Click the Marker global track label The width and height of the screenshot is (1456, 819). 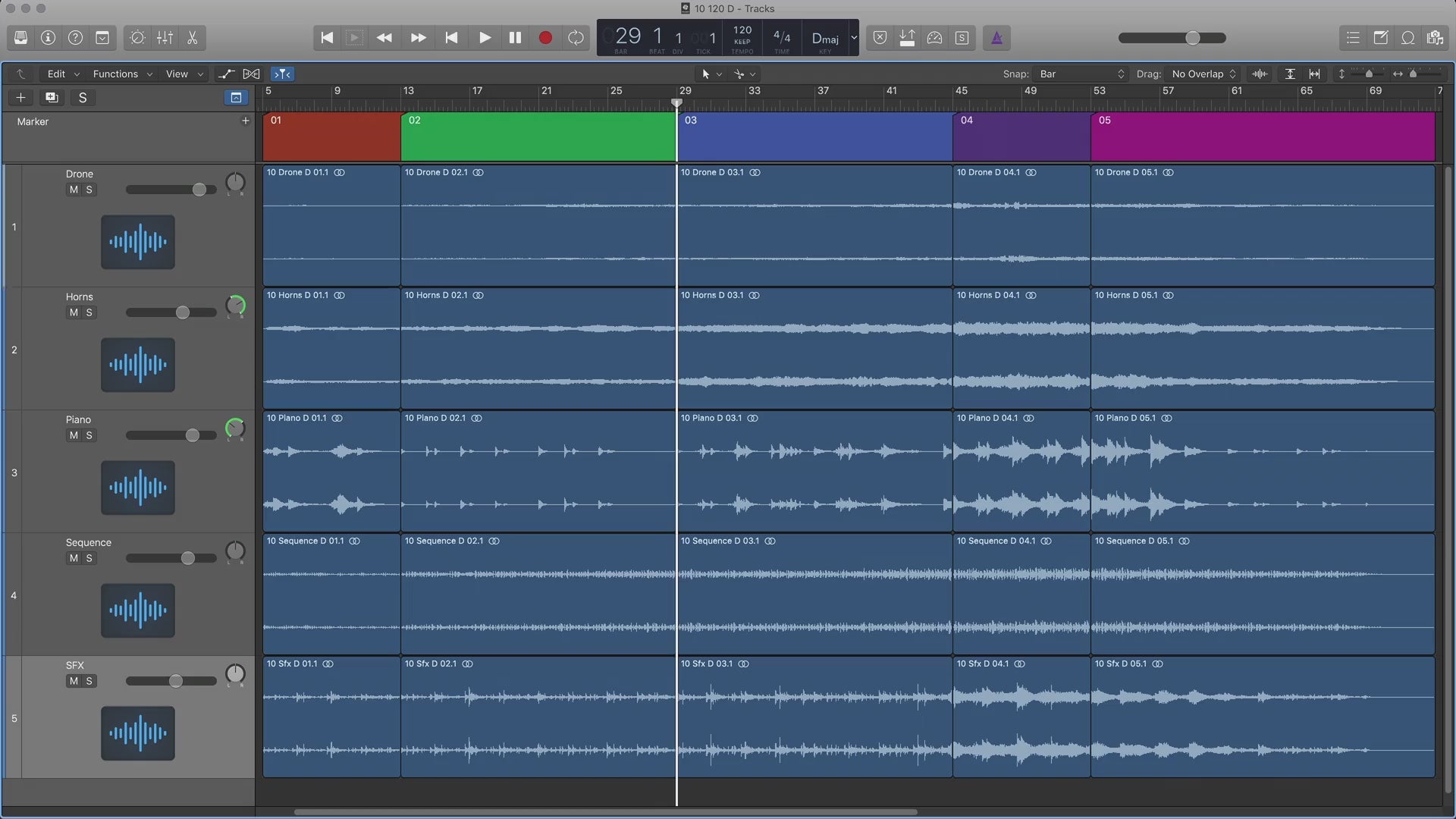33,121
